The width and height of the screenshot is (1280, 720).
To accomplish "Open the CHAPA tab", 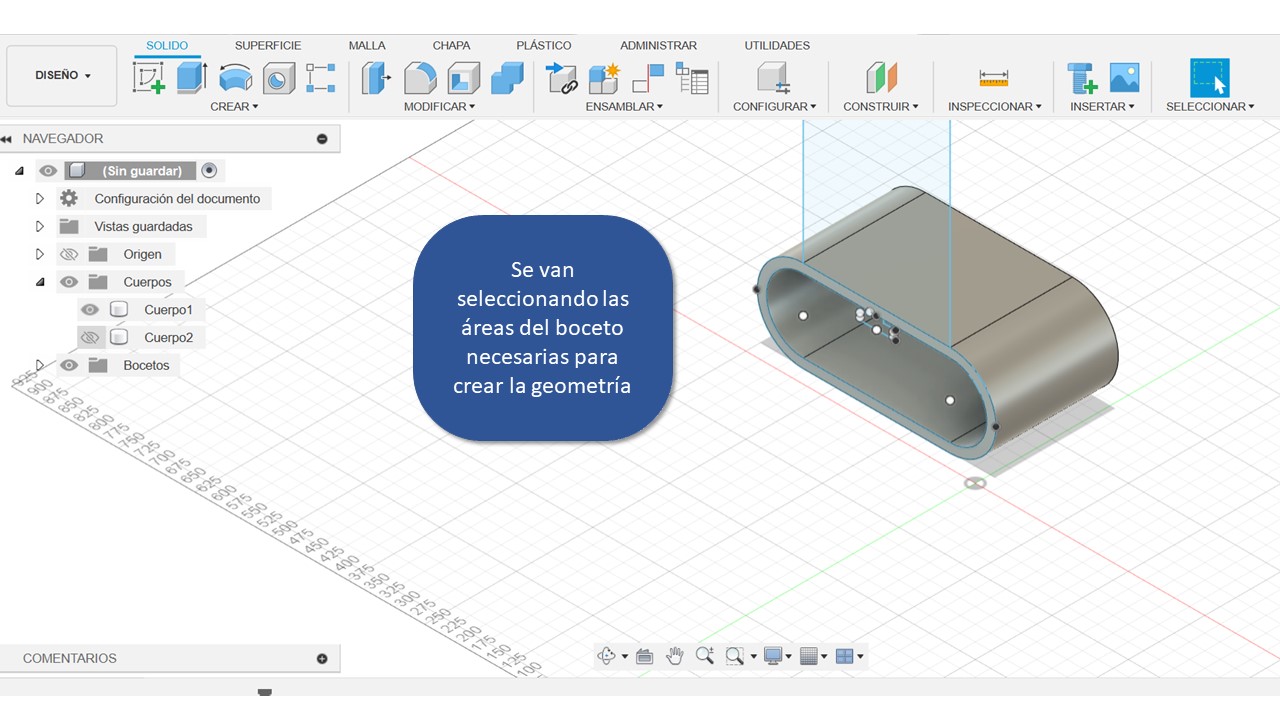I will [452, 46].
